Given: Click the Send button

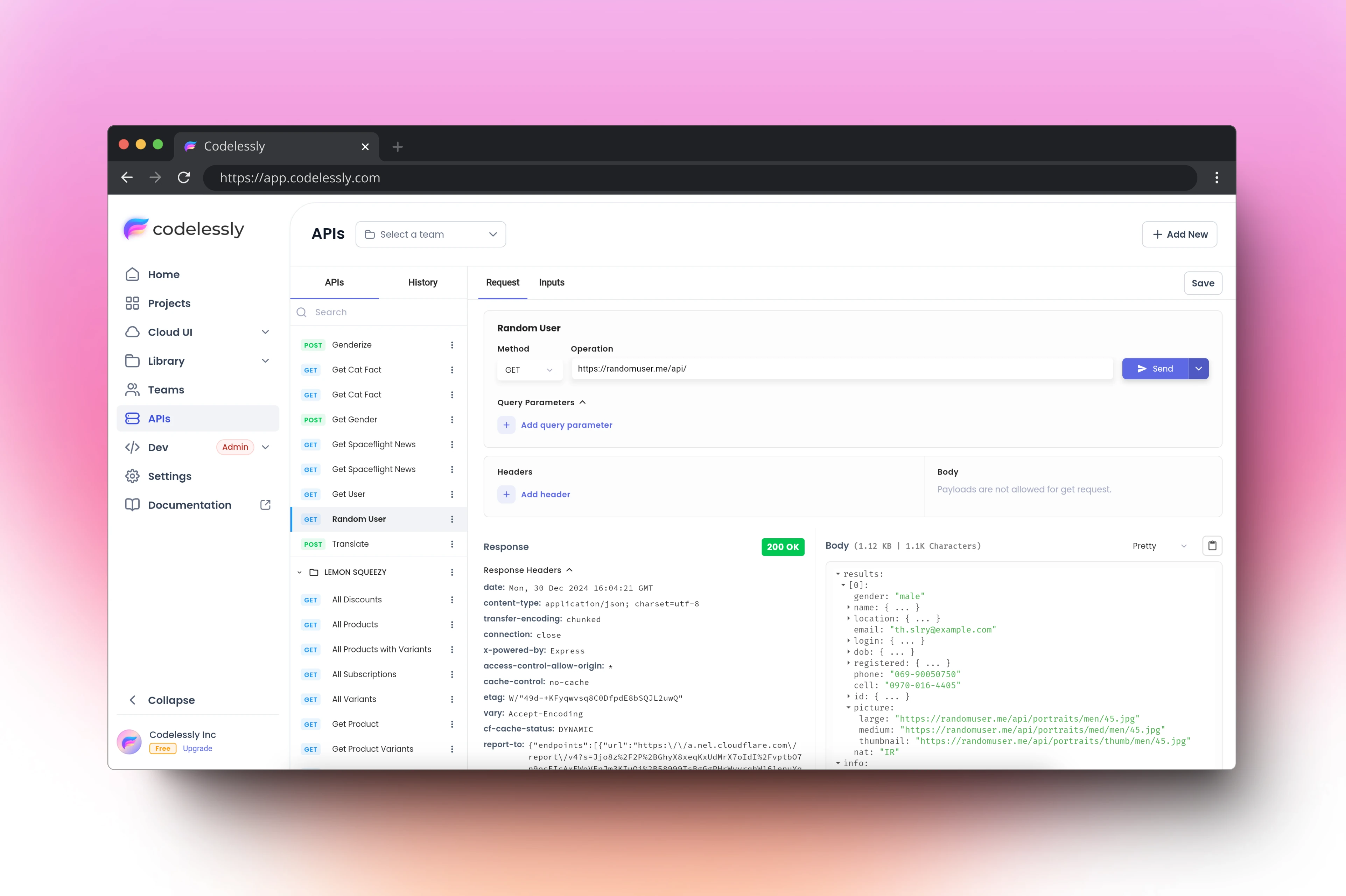Looking at the screenshot, I should tap(1155, 369).
